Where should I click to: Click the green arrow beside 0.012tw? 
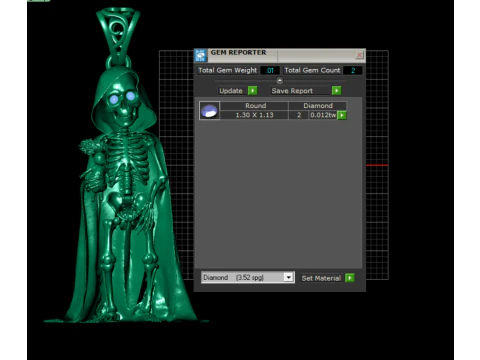(x=342, y=115)
